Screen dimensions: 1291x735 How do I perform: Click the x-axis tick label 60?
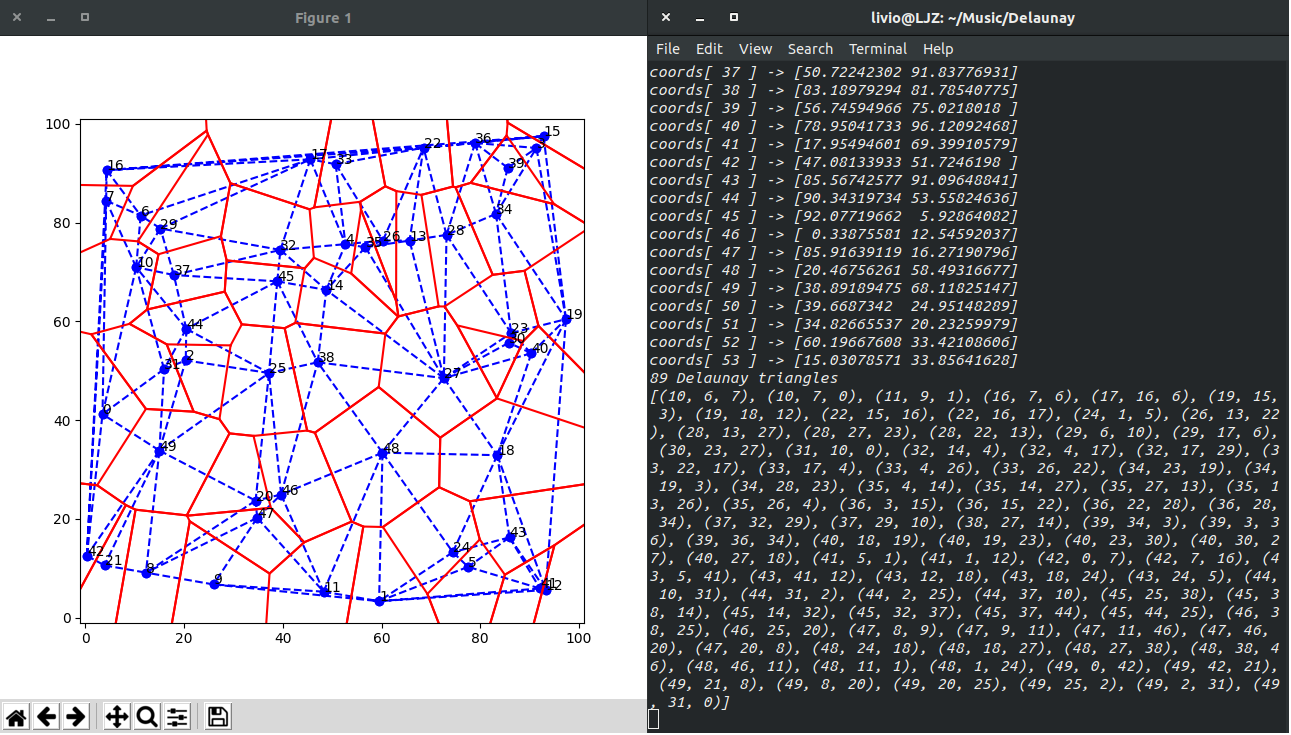pyautogui.click(x=381, y=636)
